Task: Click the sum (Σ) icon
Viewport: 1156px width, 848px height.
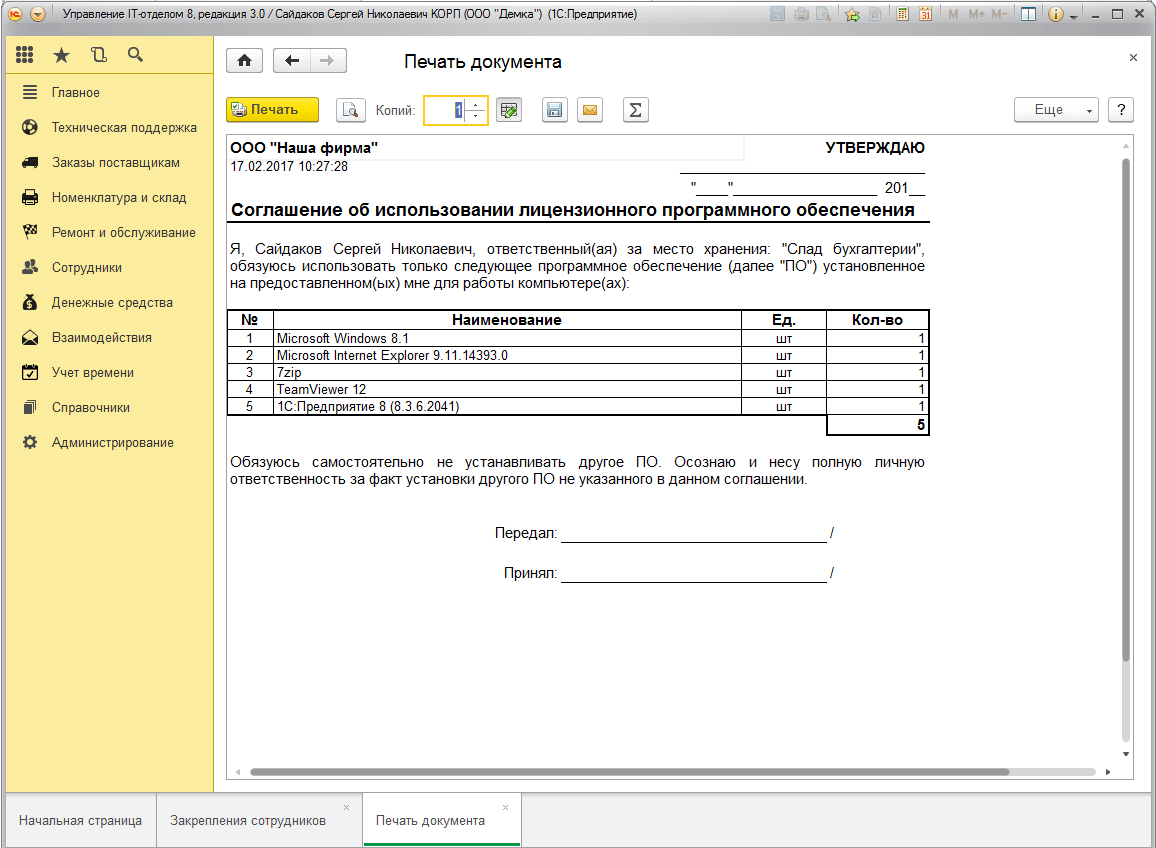Action: [635, 110]
